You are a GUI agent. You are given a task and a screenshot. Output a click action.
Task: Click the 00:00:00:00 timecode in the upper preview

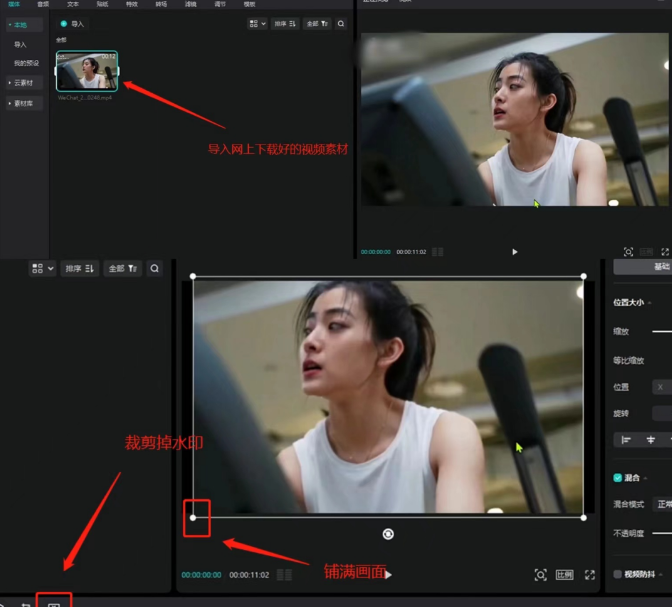[x=375, y=252]
